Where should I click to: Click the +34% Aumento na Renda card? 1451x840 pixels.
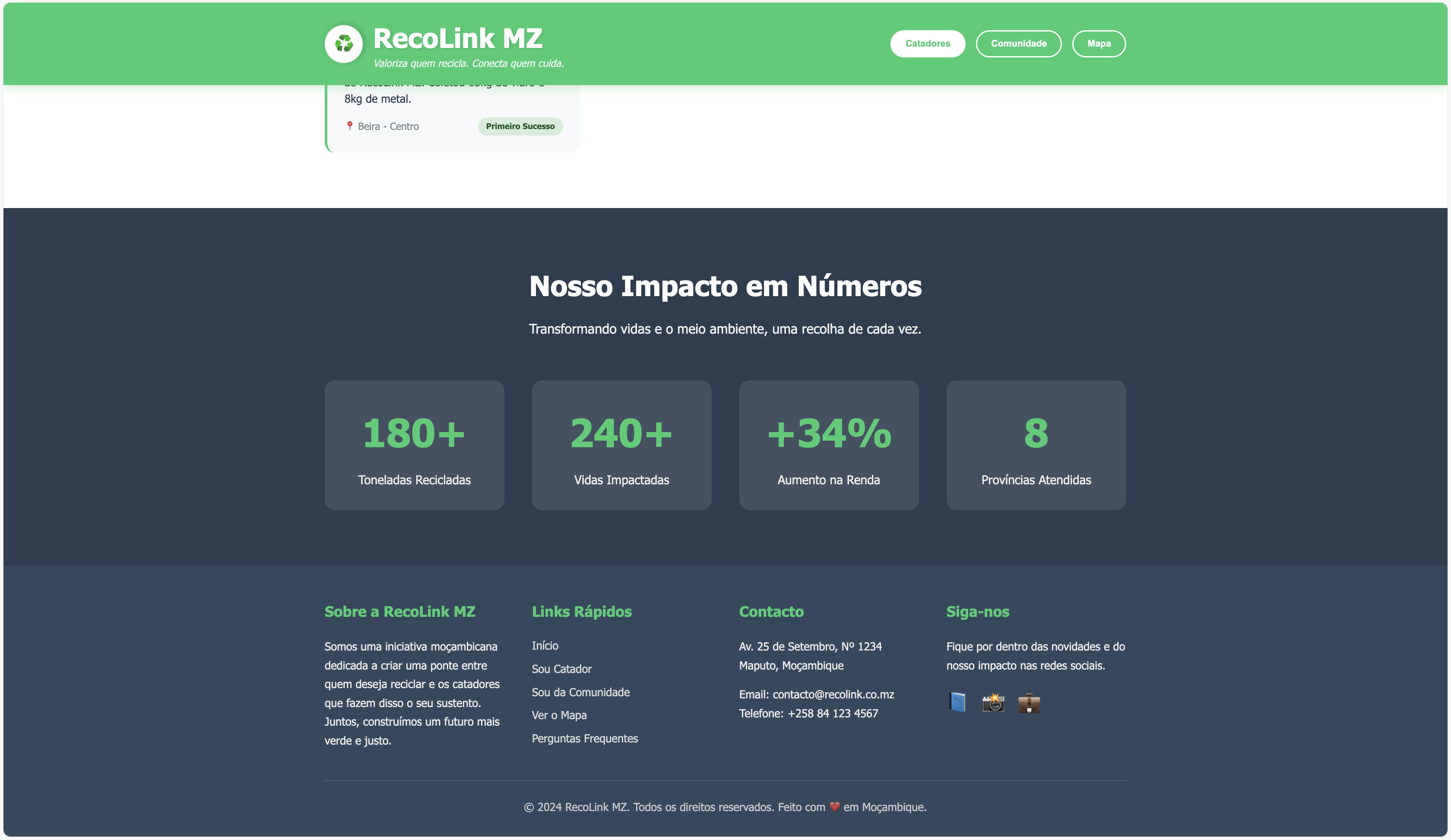pyautogui.click(x=829, y=445)
